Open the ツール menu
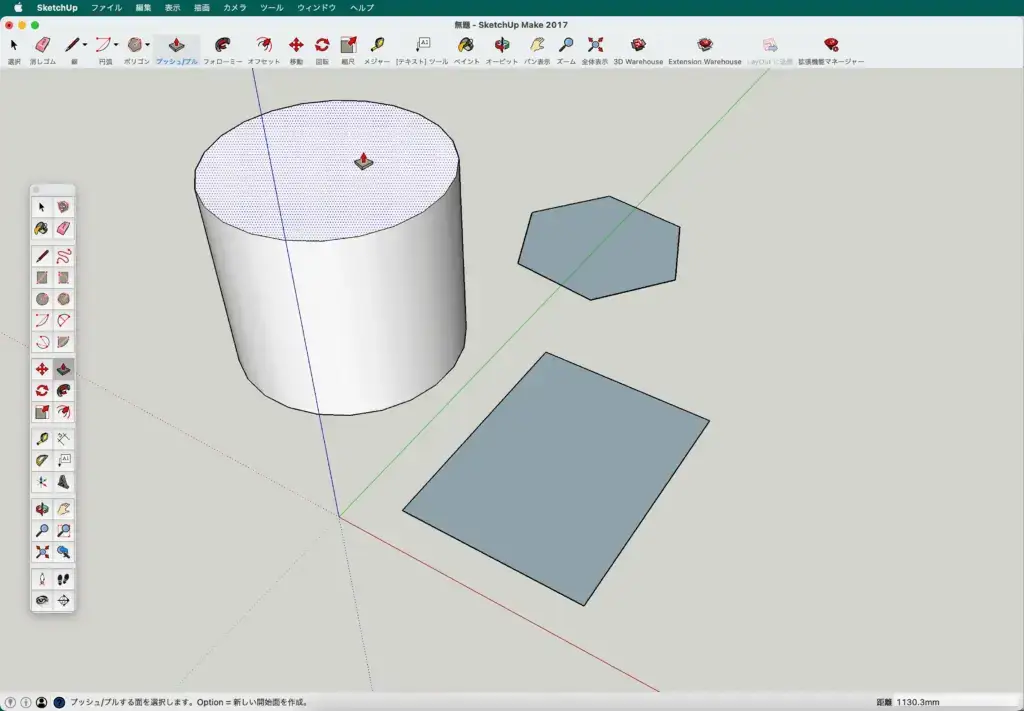Viewport: 1024px width, 711px height. (x=272, y=8)
